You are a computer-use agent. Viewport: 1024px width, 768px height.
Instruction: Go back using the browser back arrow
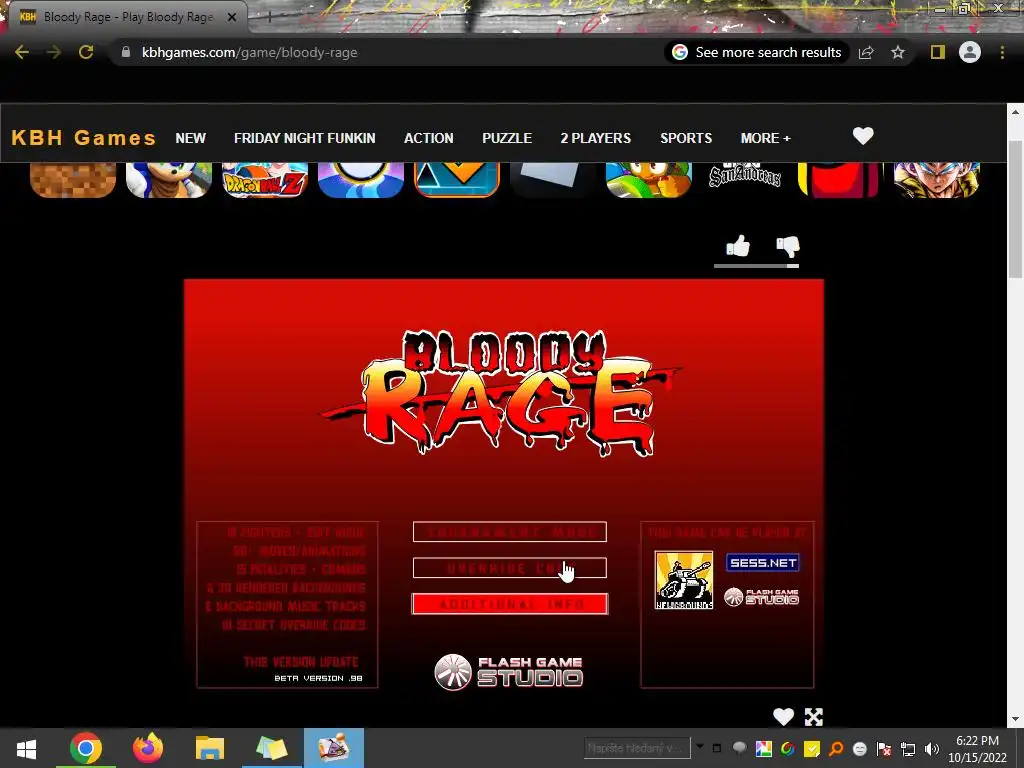click(22, 52)
